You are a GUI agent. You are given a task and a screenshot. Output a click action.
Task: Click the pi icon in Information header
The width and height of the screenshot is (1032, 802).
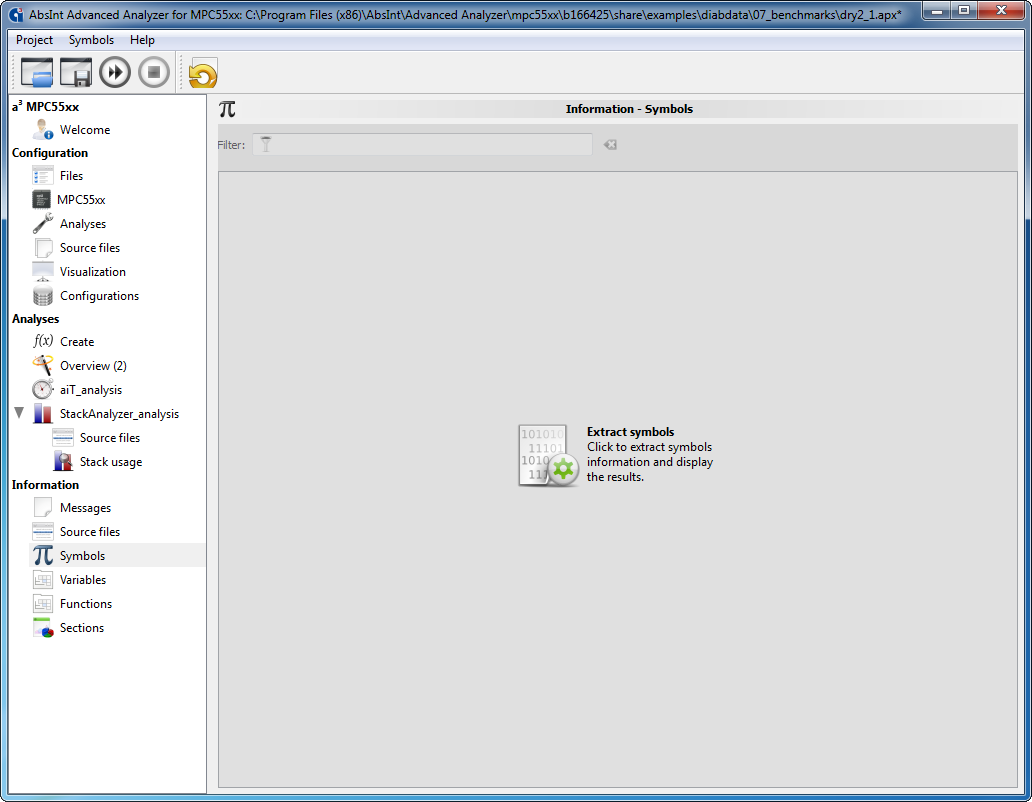[227, 109]
